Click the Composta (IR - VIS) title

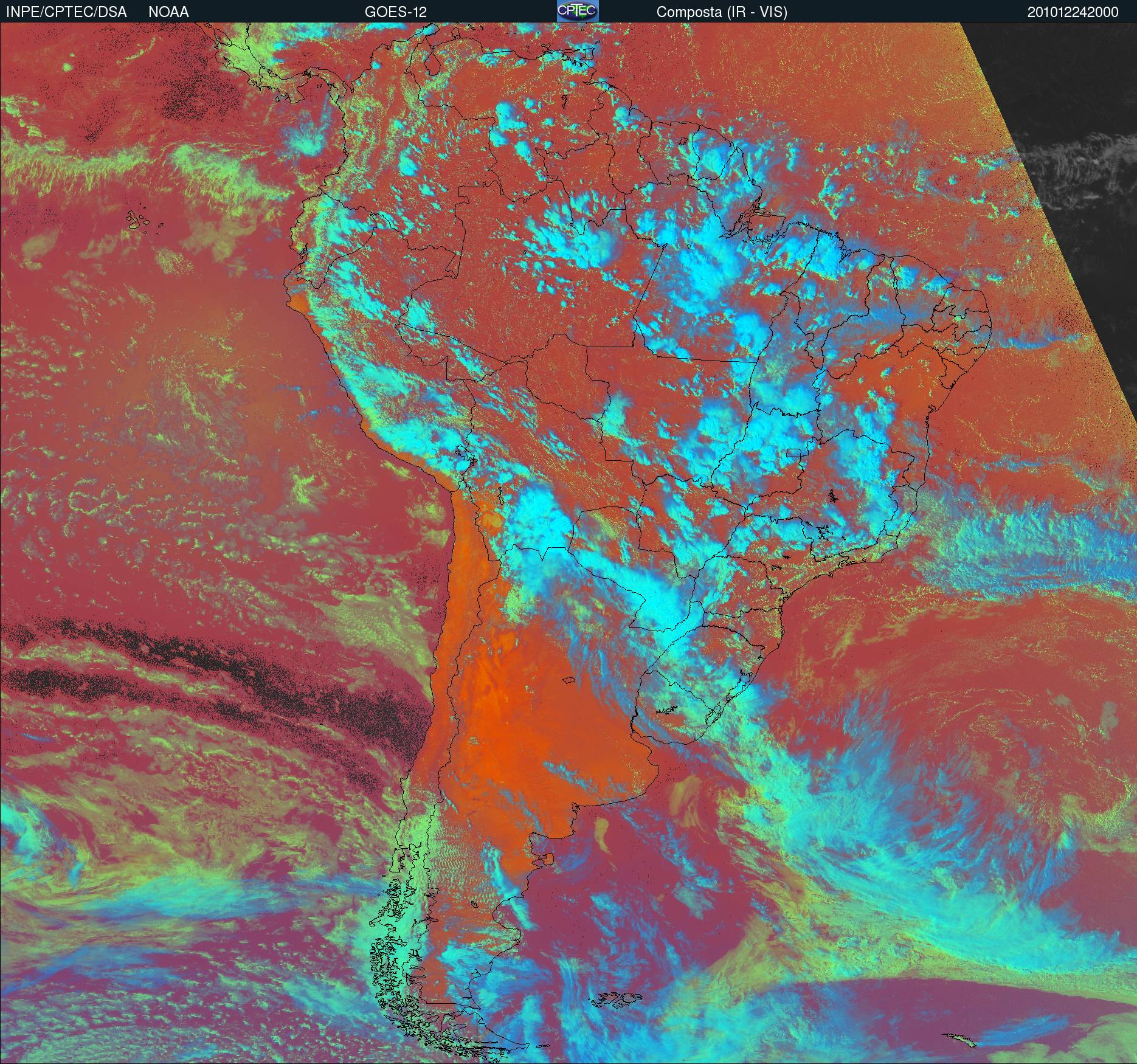[x=722, y=12]
